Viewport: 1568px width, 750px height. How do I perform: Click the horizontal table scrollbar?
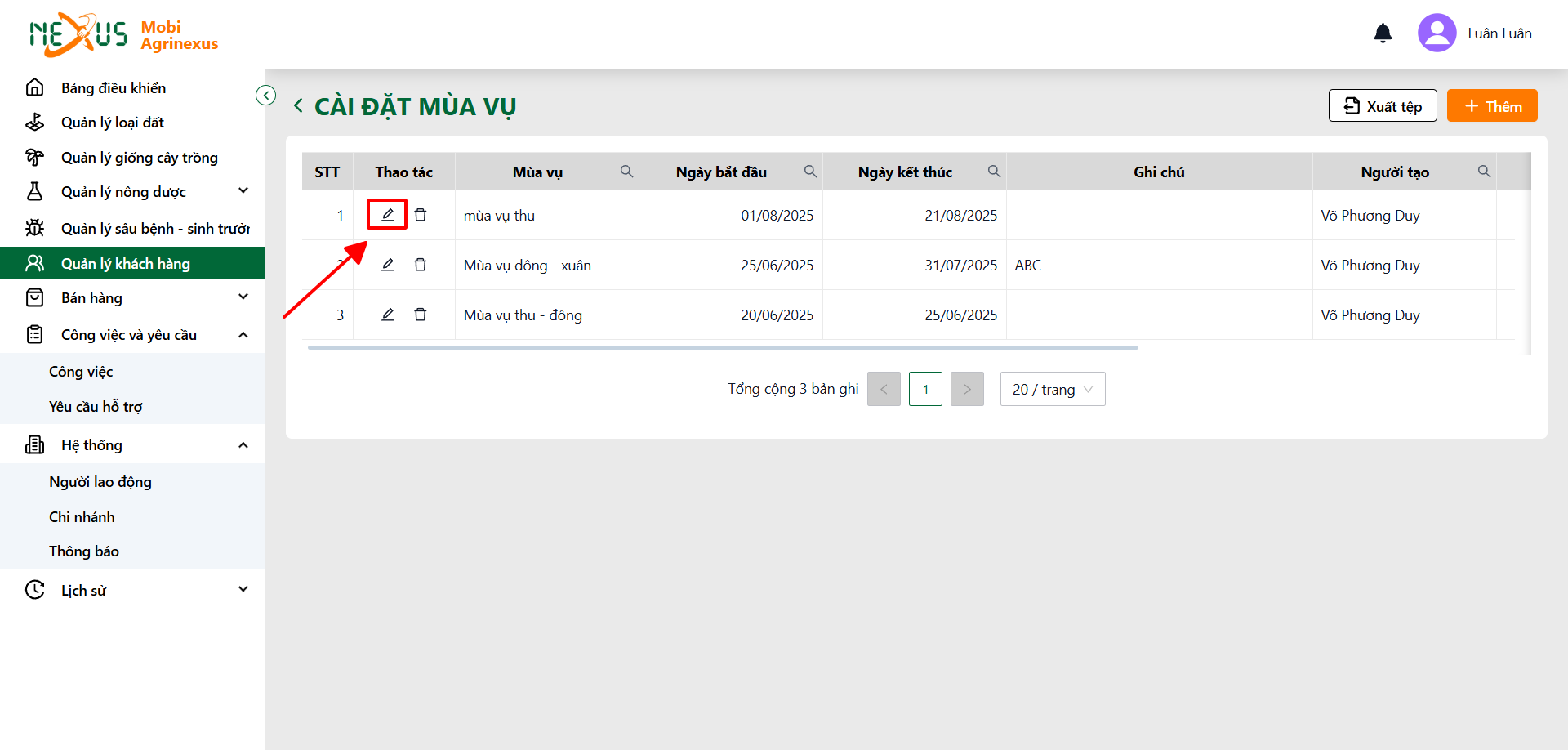(723, 347)
